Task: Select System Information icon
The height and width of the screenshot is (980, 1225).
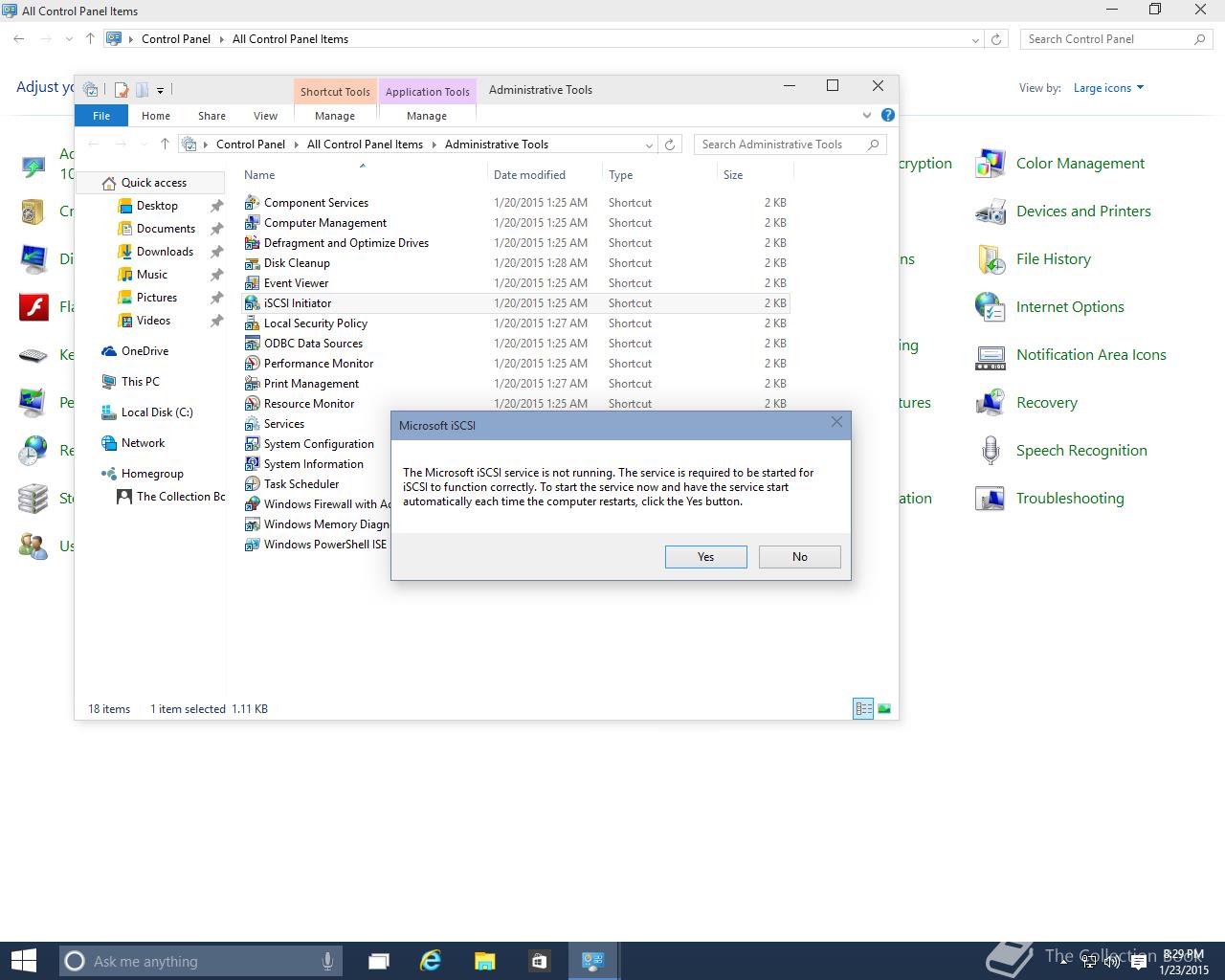Action: 252,464
